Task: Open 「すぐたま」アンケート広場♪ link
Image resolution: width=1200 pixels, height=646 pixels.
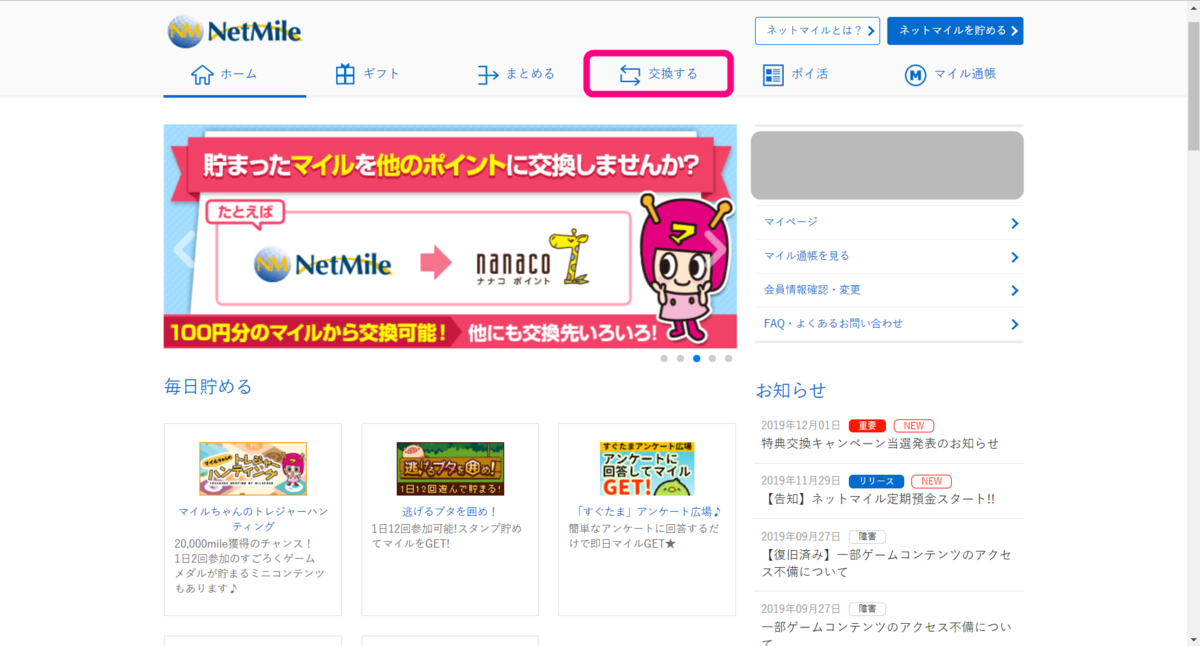Action: pos(648,512)
